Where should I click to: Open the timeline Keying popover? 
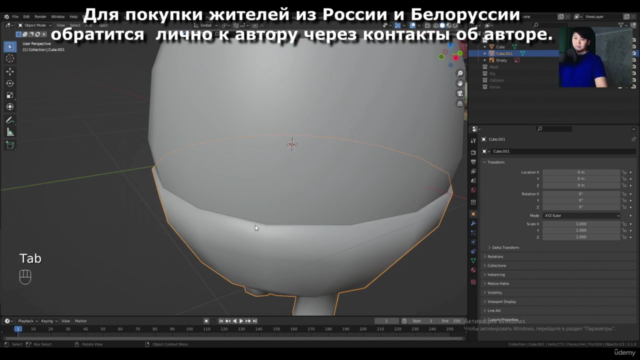coord(49,321)
